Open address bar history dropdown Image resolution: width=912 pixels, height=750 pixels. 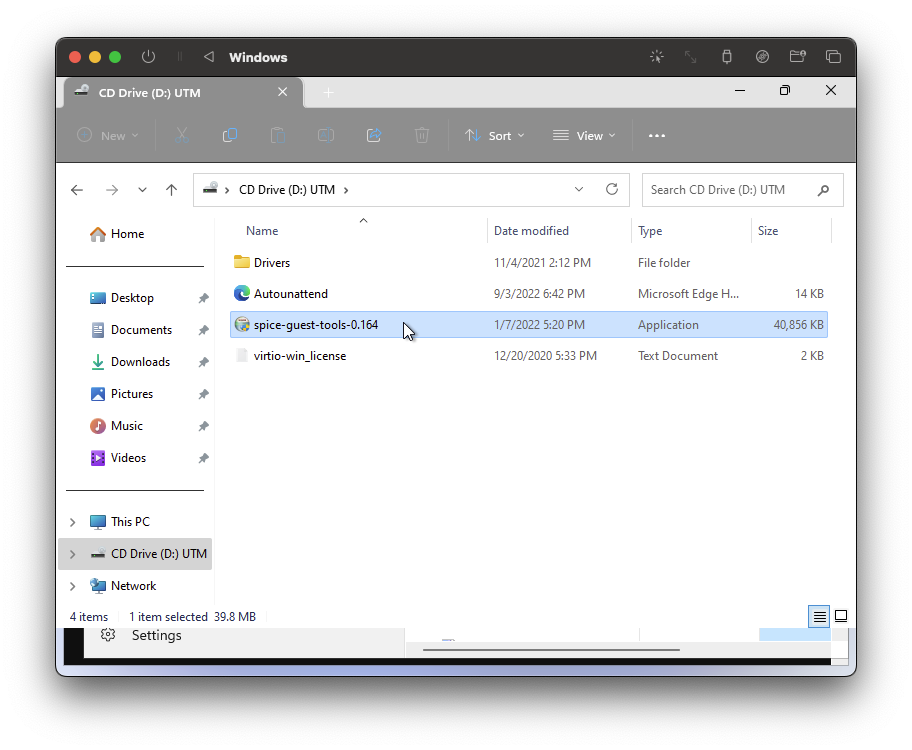579,189
